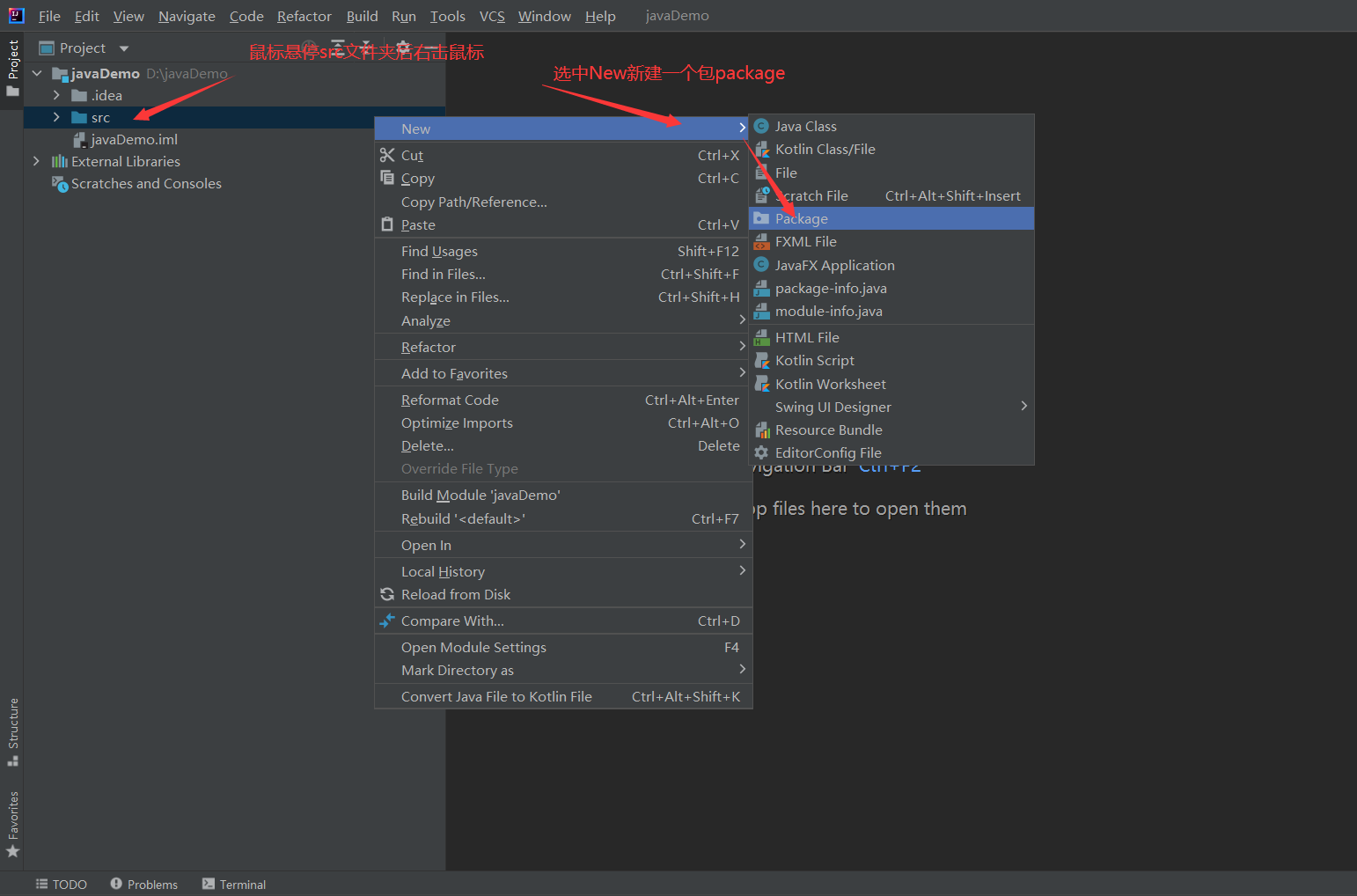
Task: Open the Favorites tool window tab
Action: 12,824
